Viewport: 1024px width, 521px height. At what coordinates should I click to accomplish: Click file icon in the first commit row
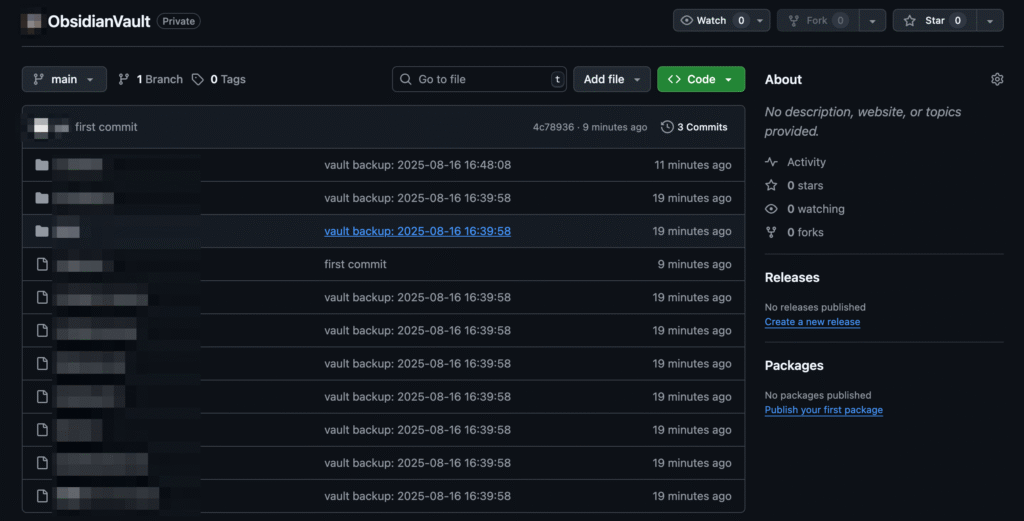pyautogui.click(x=42, y=264)
